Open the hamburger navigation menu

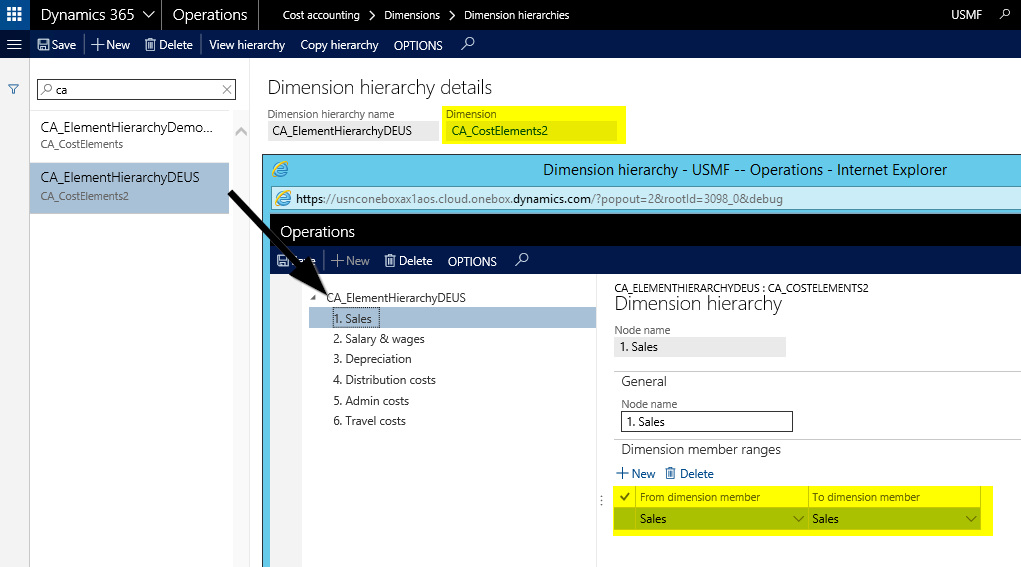pos(14,45)
